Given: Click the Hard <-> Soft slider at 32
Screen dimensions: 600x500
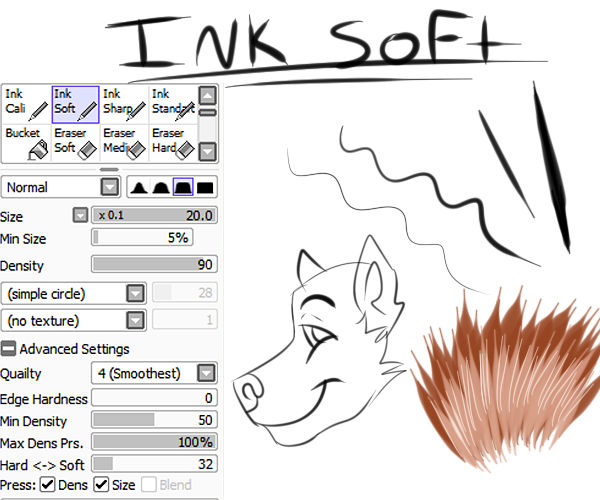Looking at the screenshot, I should pyautogui.click(x=154, y=464).
